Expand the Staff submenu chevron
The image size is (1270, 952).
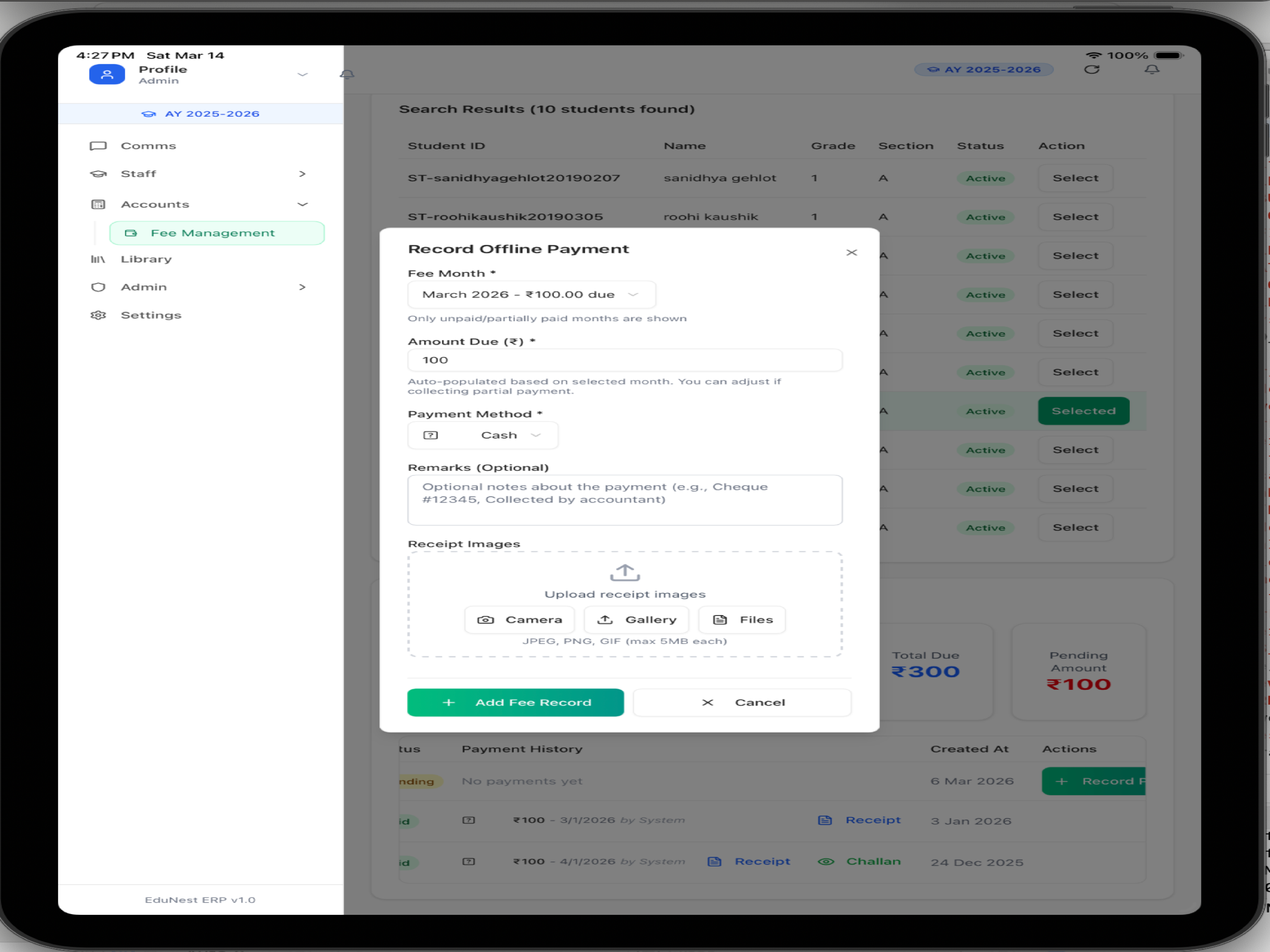pyautogui.click(x=302, y=173)
